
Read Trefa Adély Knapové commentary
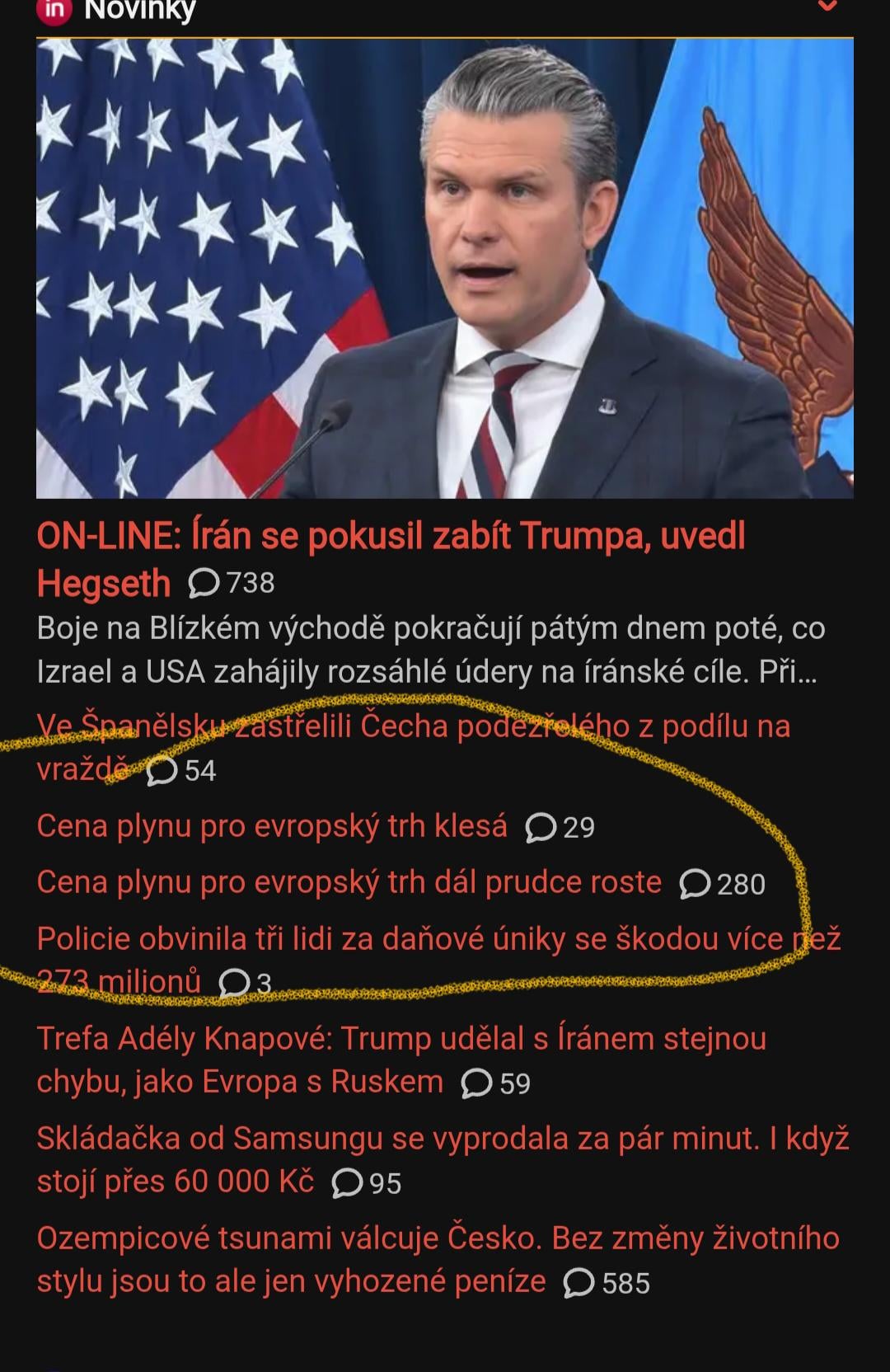(x=401, y=1060)
